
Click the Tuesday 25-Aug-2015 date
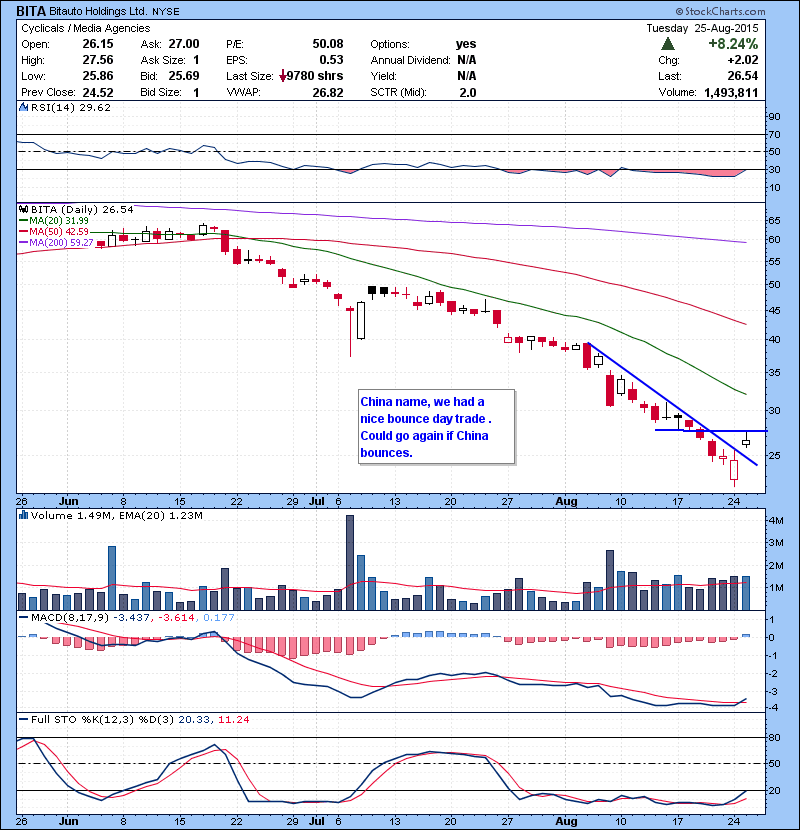[702, 28]
